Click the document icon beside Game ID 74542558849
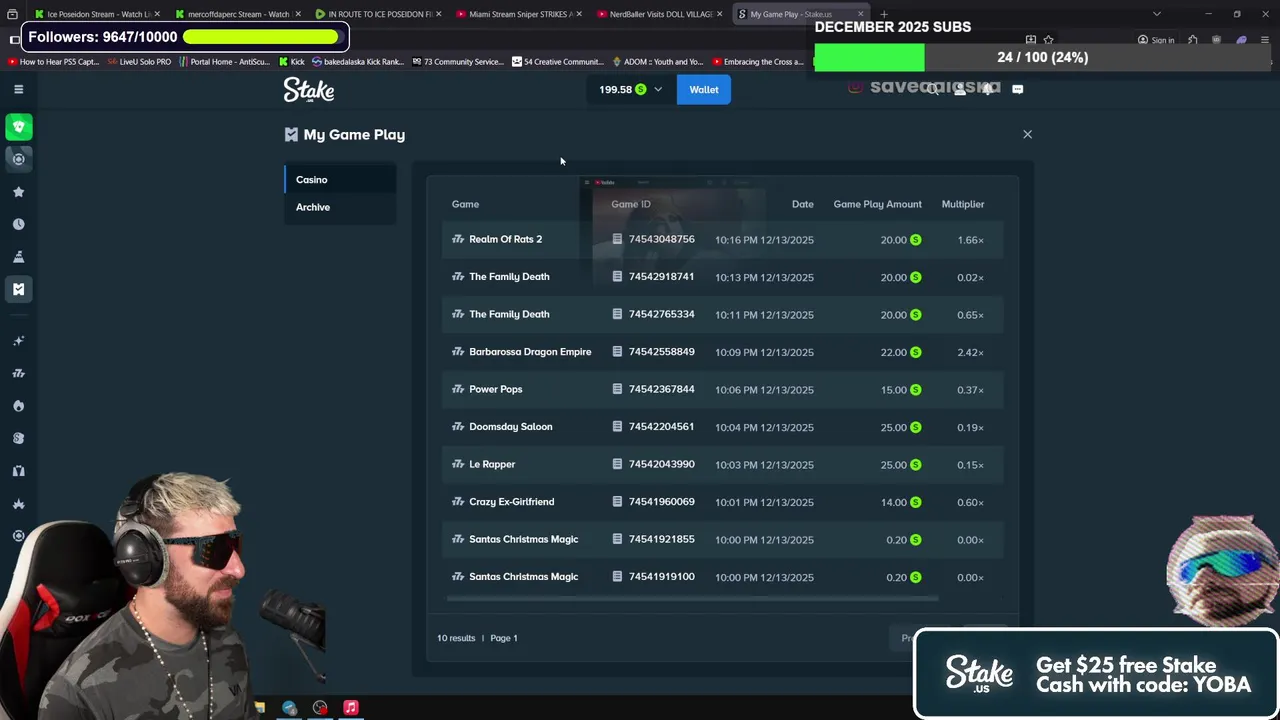This screenshot has width=1280, height=720. [x=617, y=352]
